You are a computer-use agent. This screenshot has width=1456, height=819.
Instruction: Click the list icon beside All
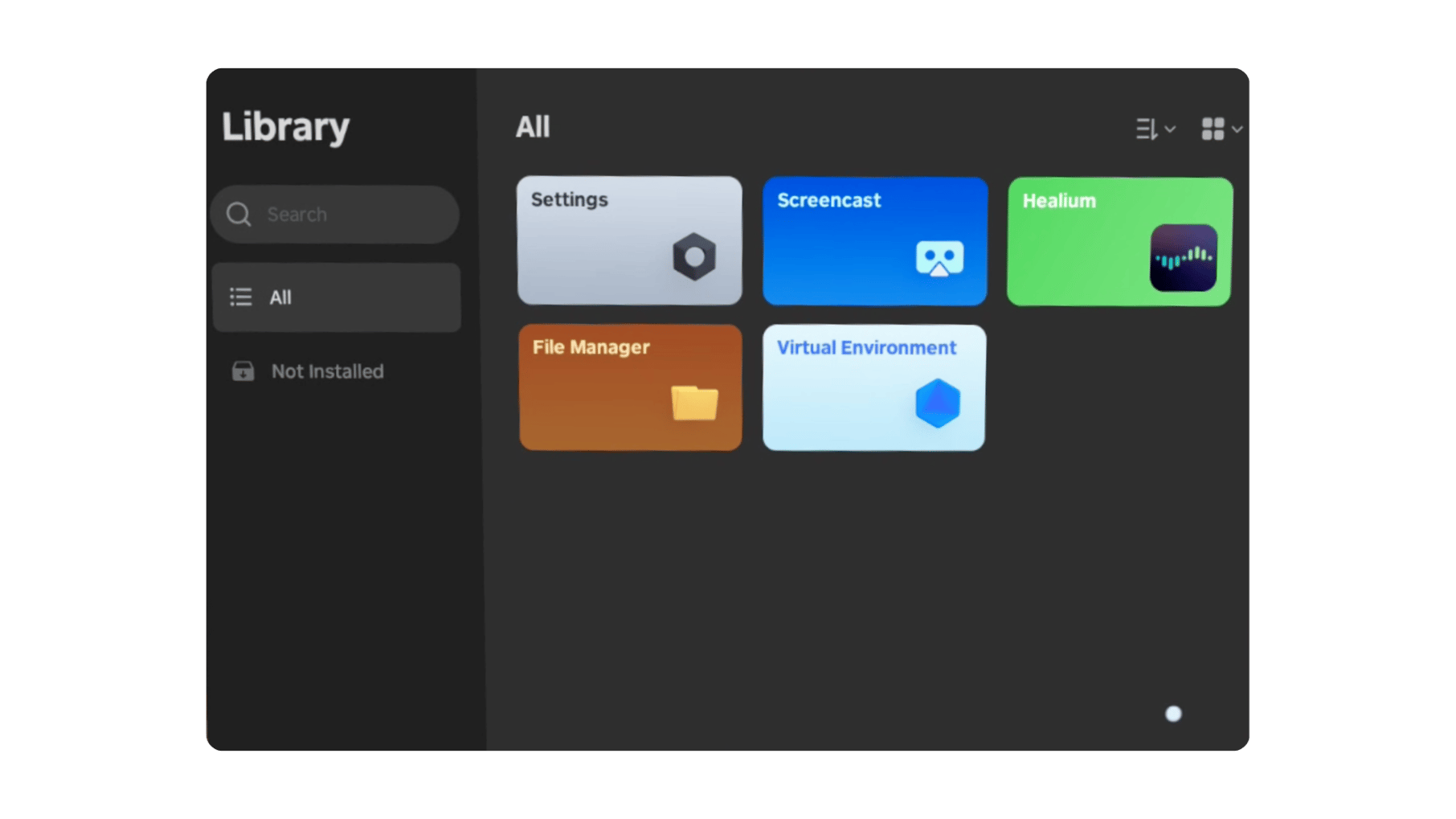pos(240,297)
